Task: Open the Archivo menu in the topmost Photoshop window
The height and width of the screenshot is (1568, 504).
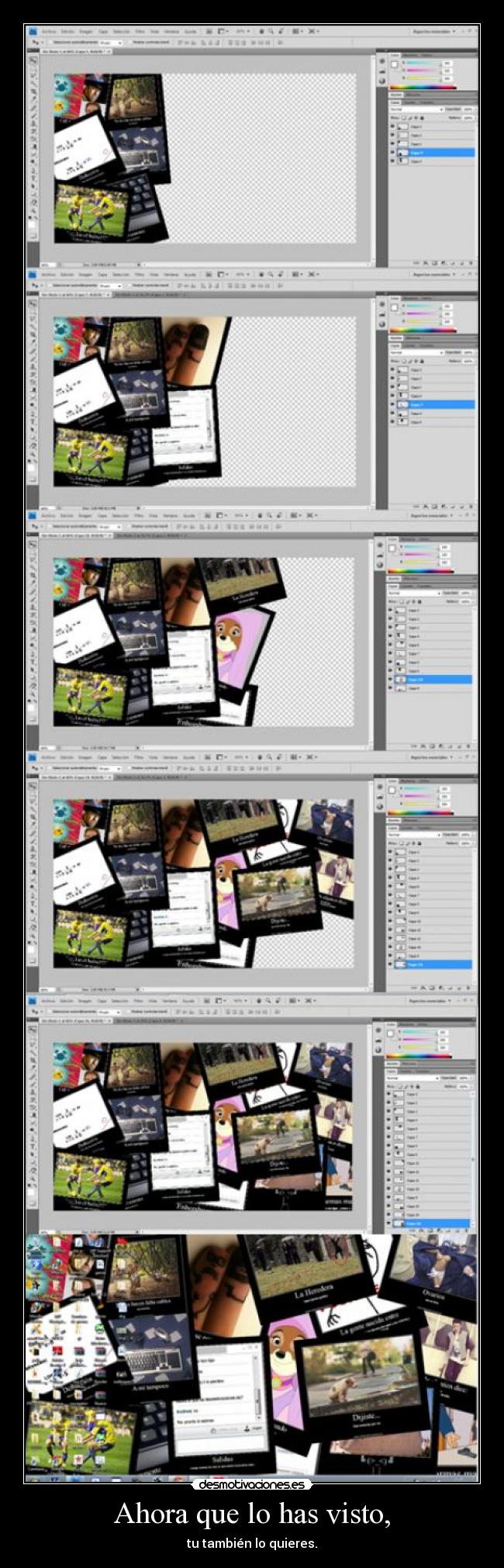Action: pyautogui.click(x=49, y=32)
